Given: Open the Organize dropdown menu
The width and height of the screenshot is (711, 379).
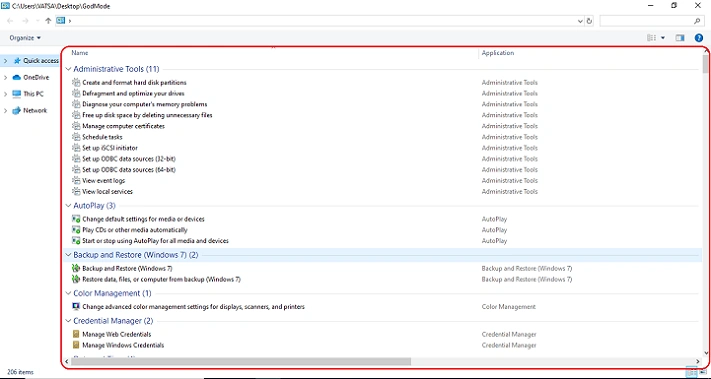Looking at the screenshot, I should [x=25, y=38].
